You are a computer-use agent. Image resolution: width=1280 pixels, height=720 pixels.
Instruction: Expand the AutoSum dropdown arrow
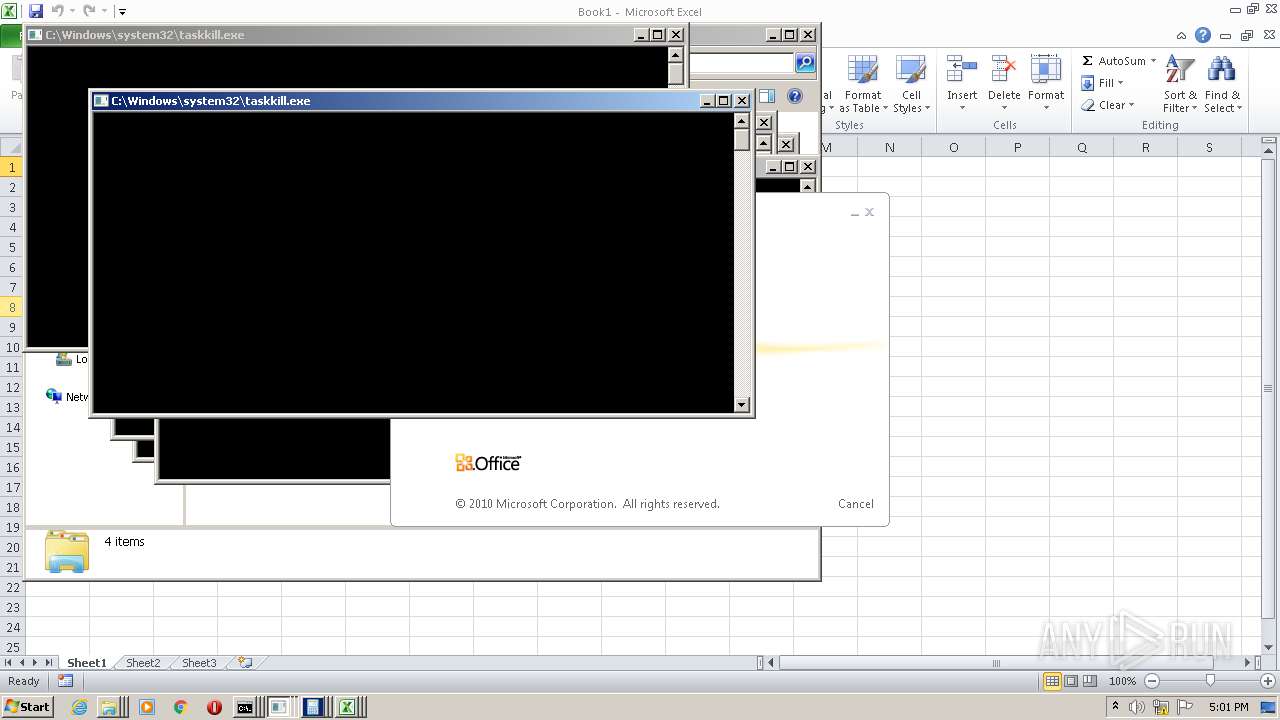[1153, 61]
